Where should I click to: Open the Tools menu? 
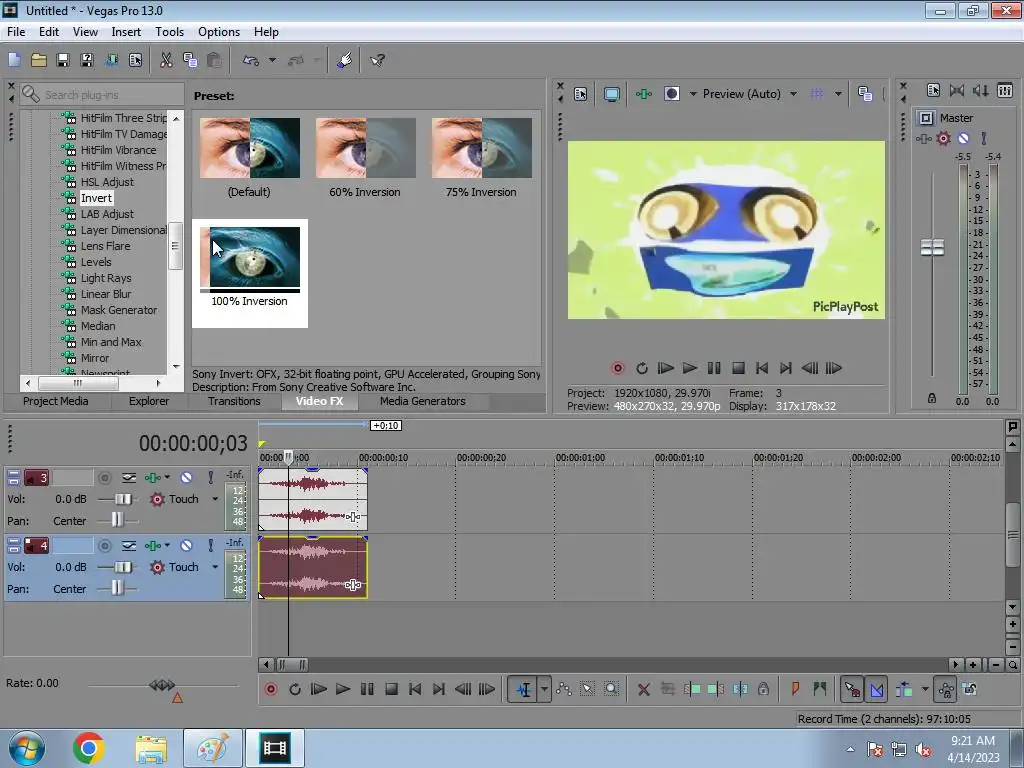point(169,31)
